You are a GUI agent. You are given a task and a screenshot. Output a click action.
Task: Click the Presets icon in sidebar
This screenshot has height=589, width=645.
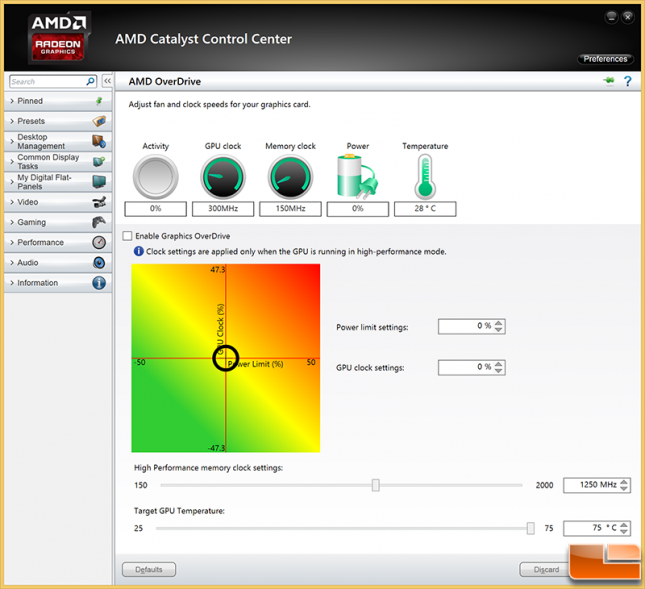(x=99, y=121)
